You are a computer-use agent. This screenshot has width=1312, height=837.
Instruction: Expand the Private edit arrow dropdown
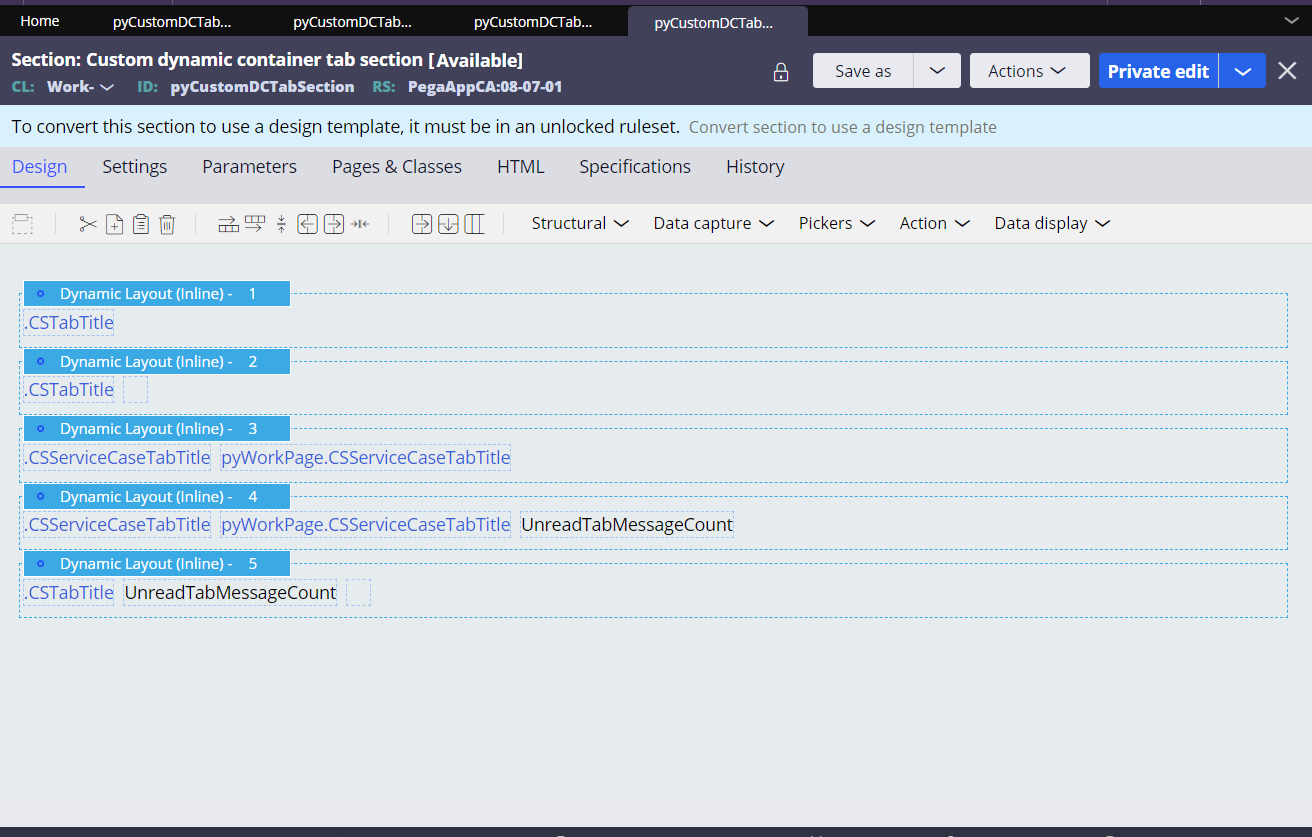(1243, 71)
